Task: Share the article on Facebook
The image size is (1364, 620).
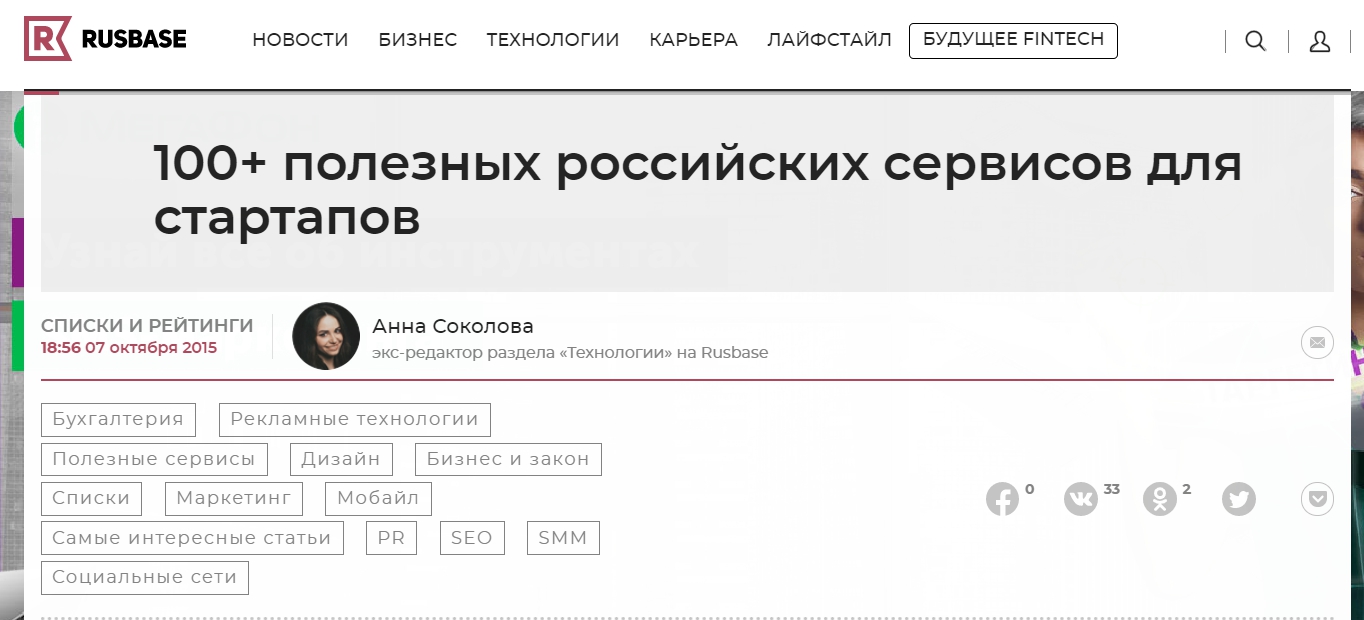Action: [x=1002, y=499]
